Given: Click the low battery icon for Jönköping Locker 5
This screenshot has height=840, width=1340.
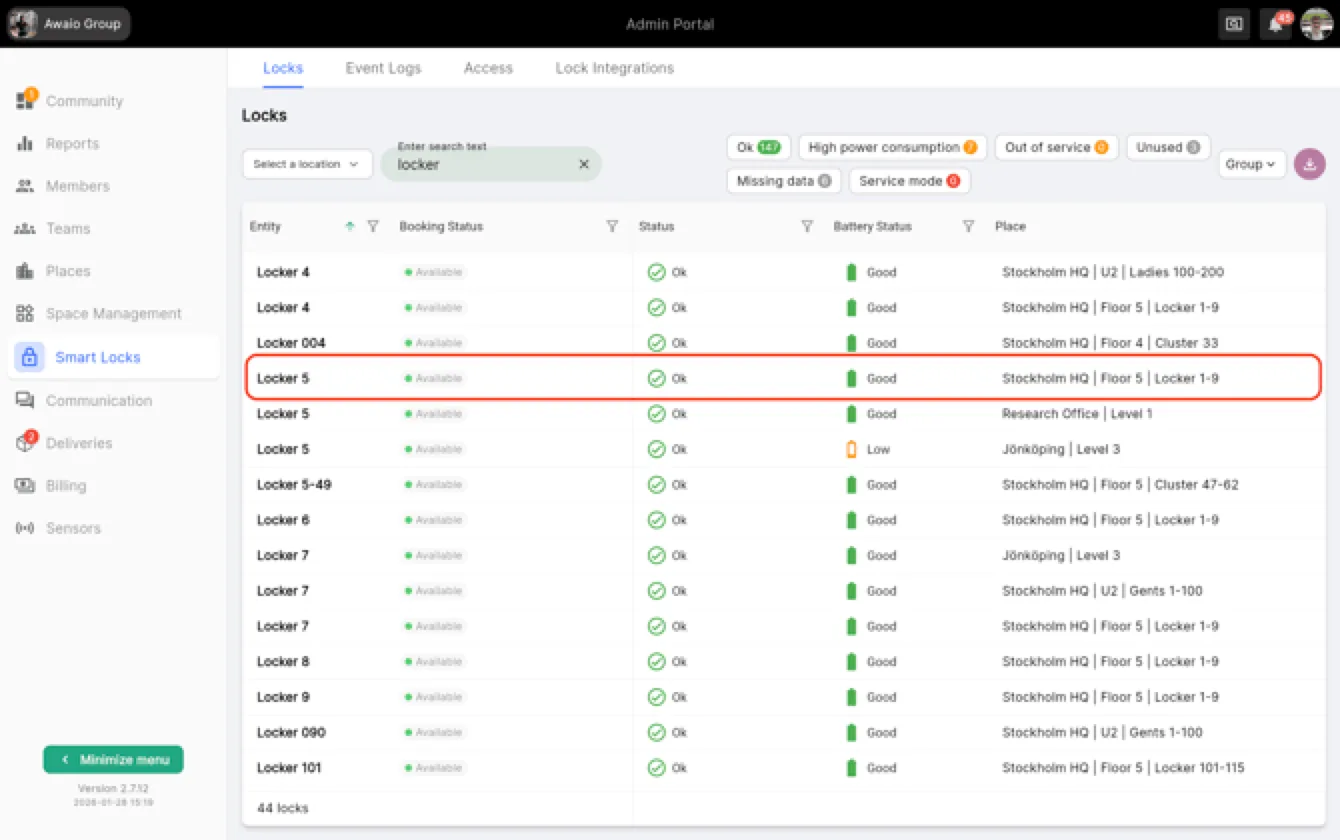Looking at the screenshot, I should click(852, 449).
